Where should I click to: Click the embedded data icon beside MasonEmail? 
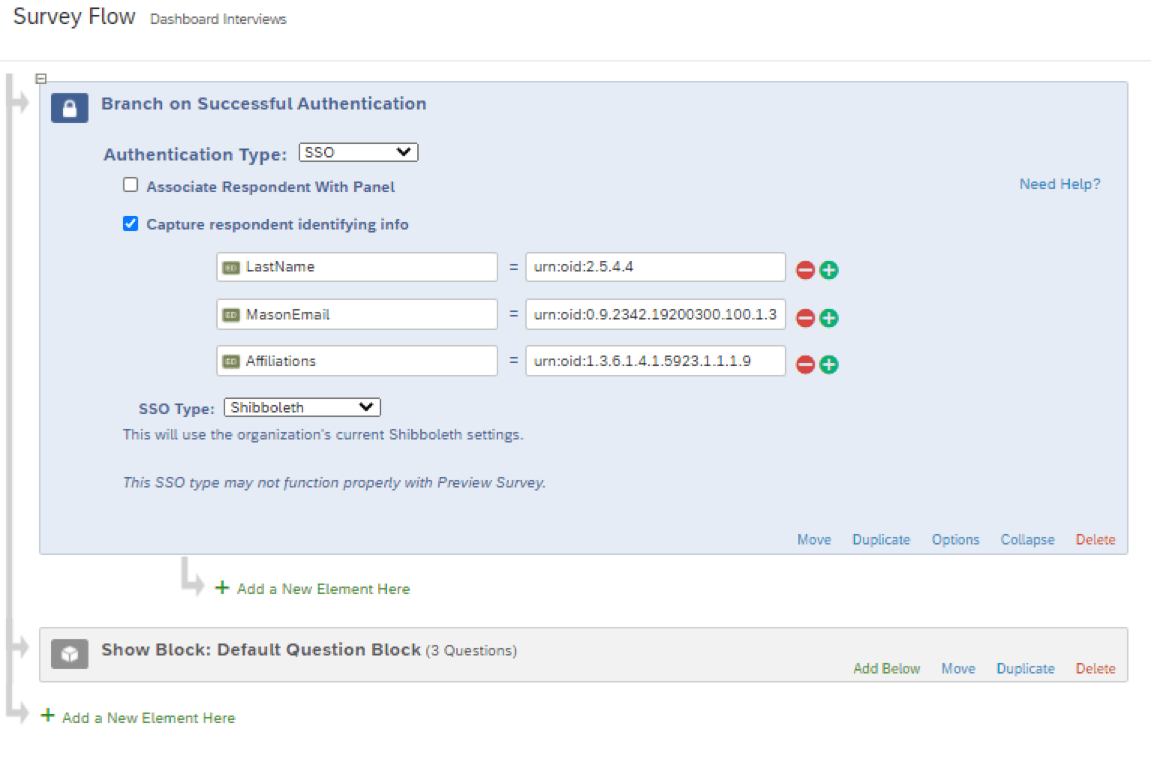[231, 313]
